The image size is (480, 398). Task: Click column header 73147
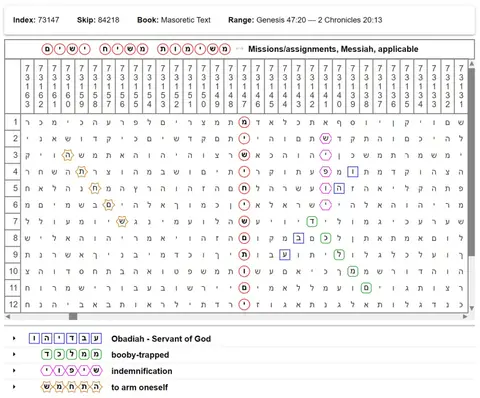[244, 86]
